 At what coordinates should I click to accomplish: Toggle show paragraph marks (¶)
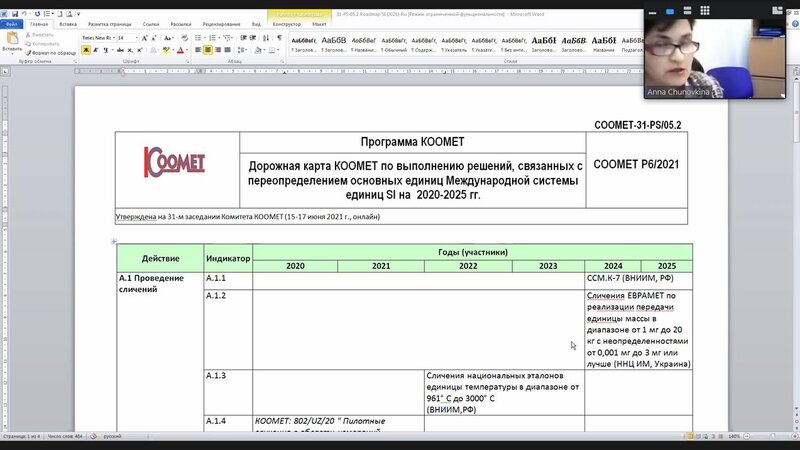click(277, 38)
